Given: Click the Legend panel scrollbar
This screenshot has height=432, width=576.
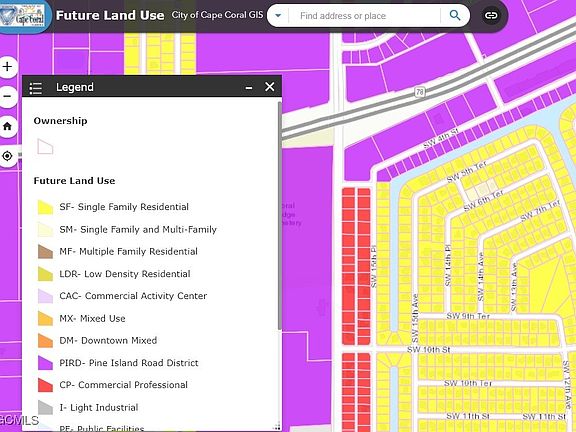Looking at the screenshot, I should coord(280,217).
